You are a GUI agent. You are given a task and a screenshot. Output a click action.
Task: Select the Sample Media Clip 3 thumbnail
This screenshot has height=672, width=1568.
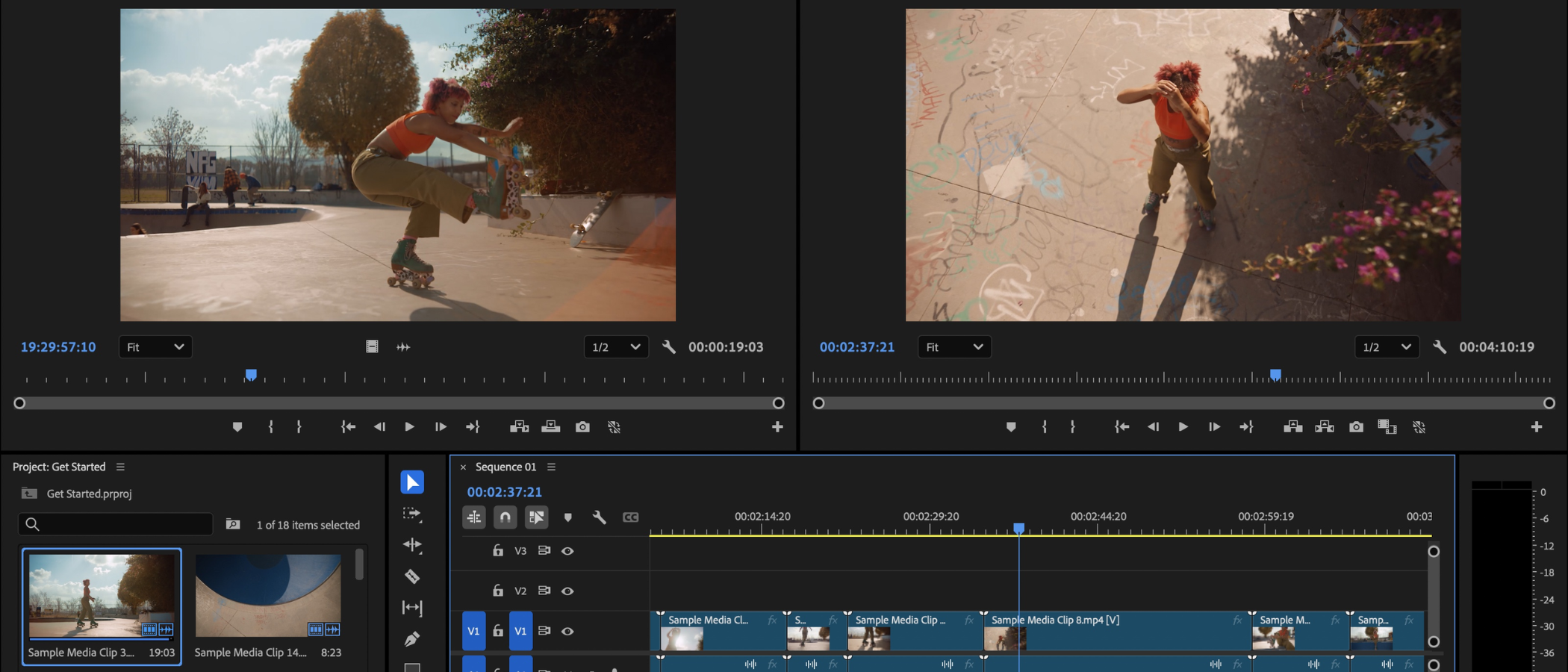[x=102, y=595]
